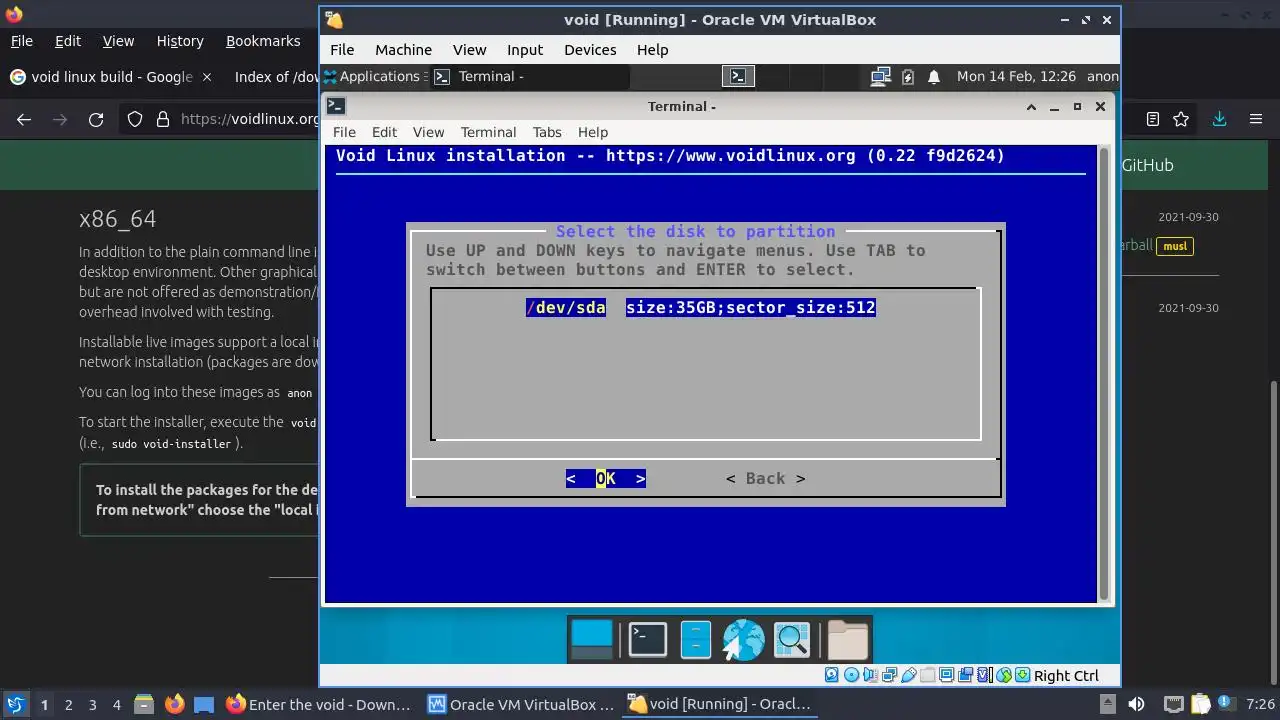Image resolution: width=1280 pixels, height=720 pixels.
Task: Toggle Firefox reader view icon
Action: click(x=1152, y=119)
